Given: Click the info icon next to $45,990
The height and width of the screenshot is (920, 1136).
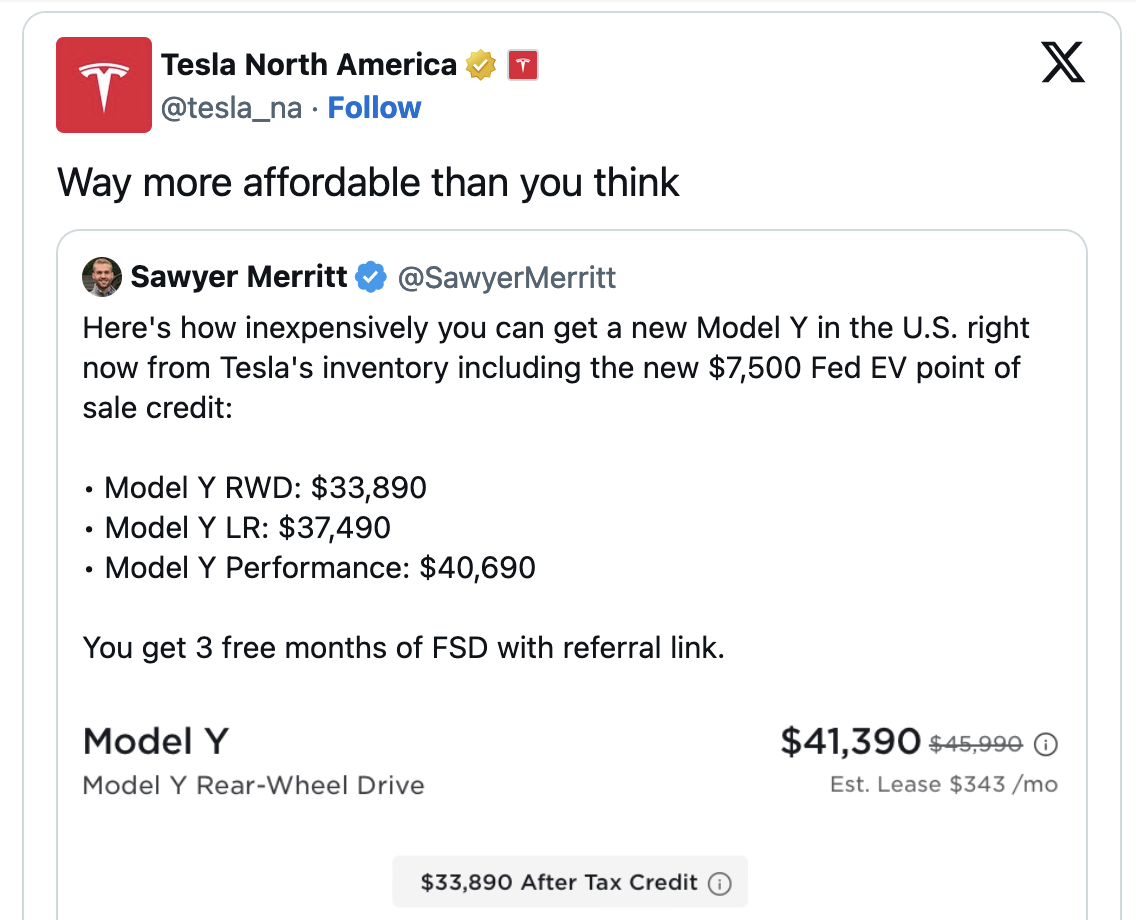Looking at the screenshot, I should [1045, 744].
